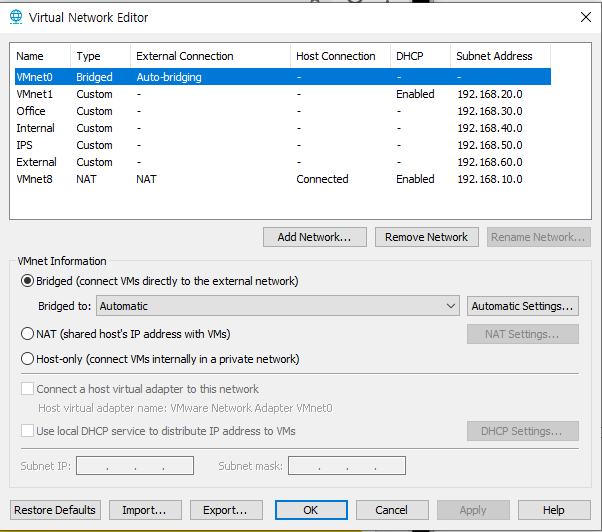602x532 pixels.
Task: Select the External network row
Action: pyautogui.click(x=283, y=162)
